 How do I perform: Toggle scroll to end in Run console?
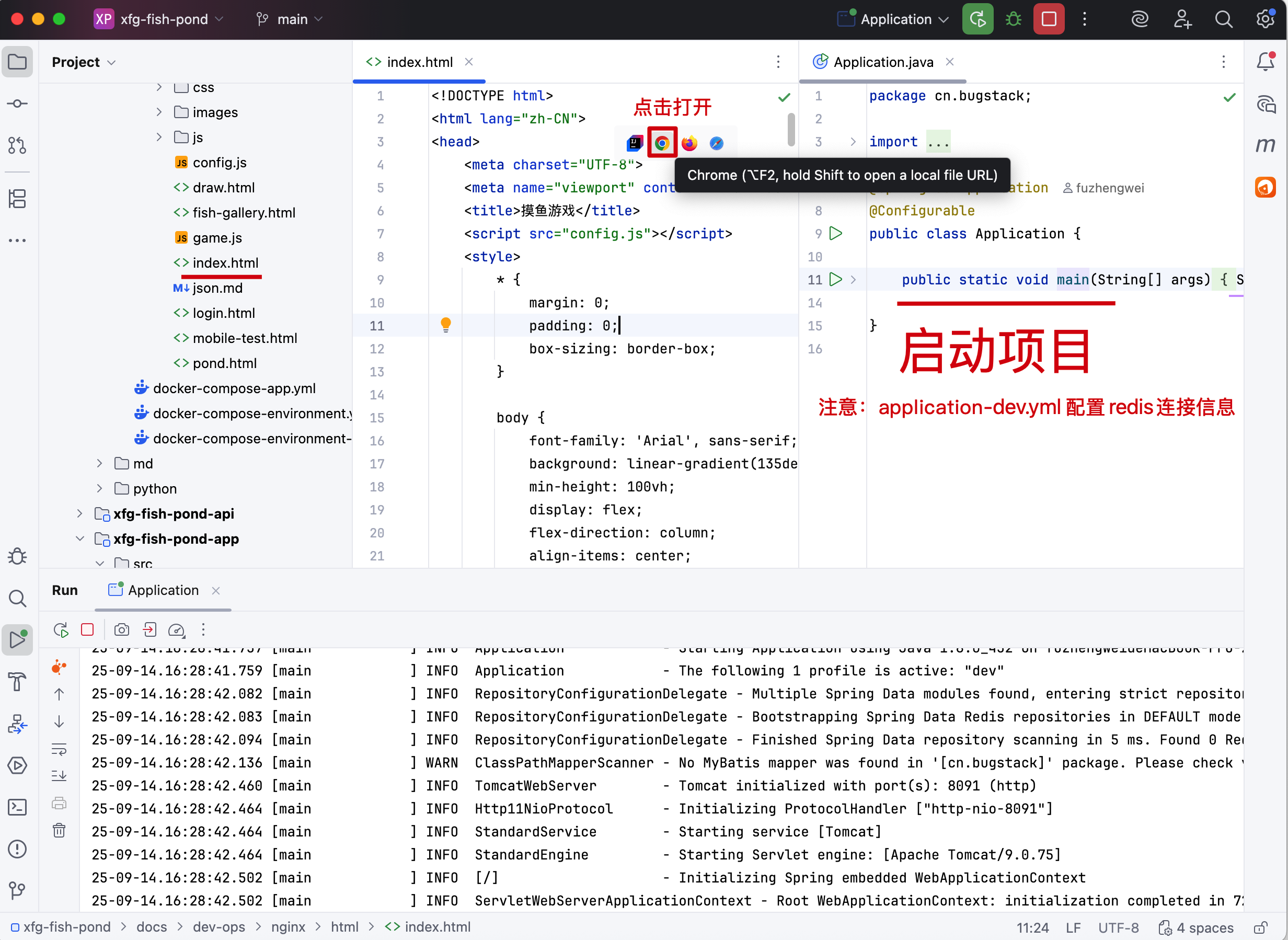pyautogui.click(x=59, y=776)
